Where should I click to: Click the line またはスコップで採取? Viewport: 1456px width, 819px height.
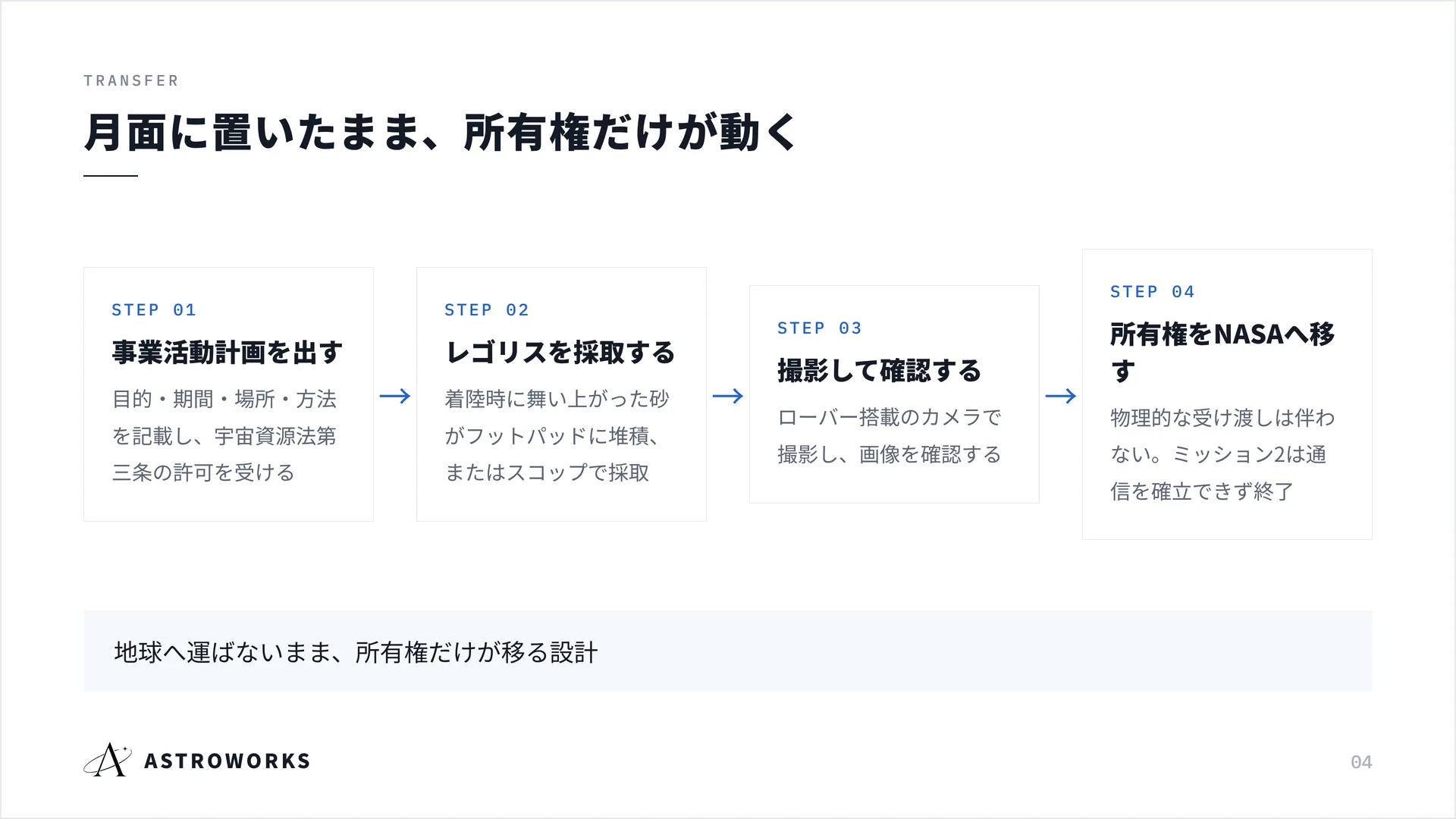pos(548,472)
